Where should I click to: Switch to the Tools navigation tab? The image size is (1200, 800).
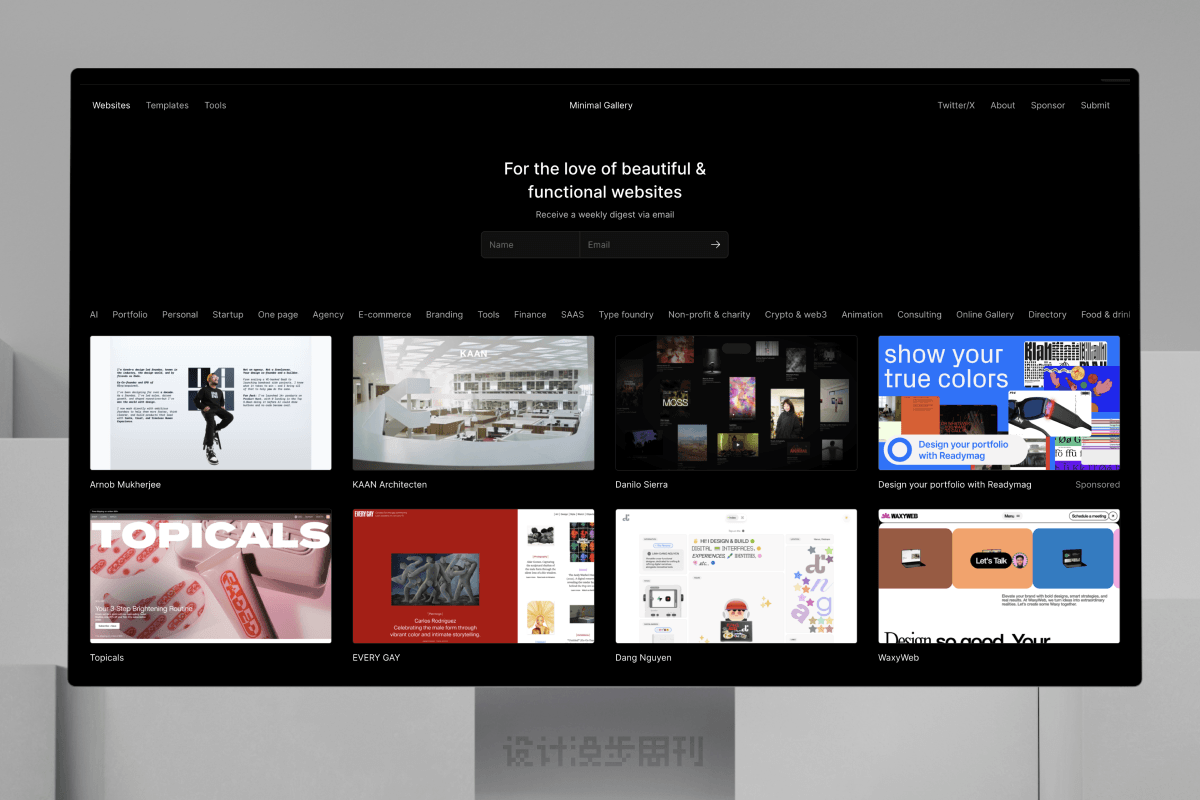(215, 105)
